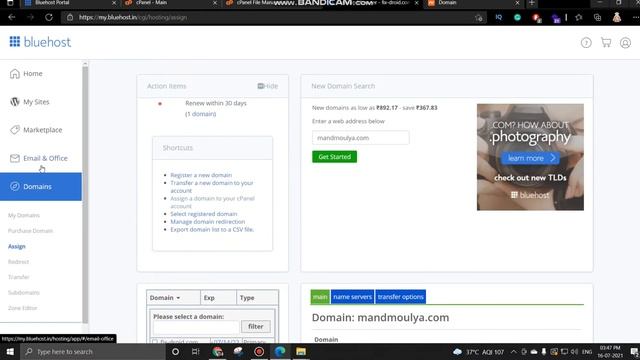640x360 pixels.
Task: Click the Windows taskbar search box
Action: [x=93, y=351]
